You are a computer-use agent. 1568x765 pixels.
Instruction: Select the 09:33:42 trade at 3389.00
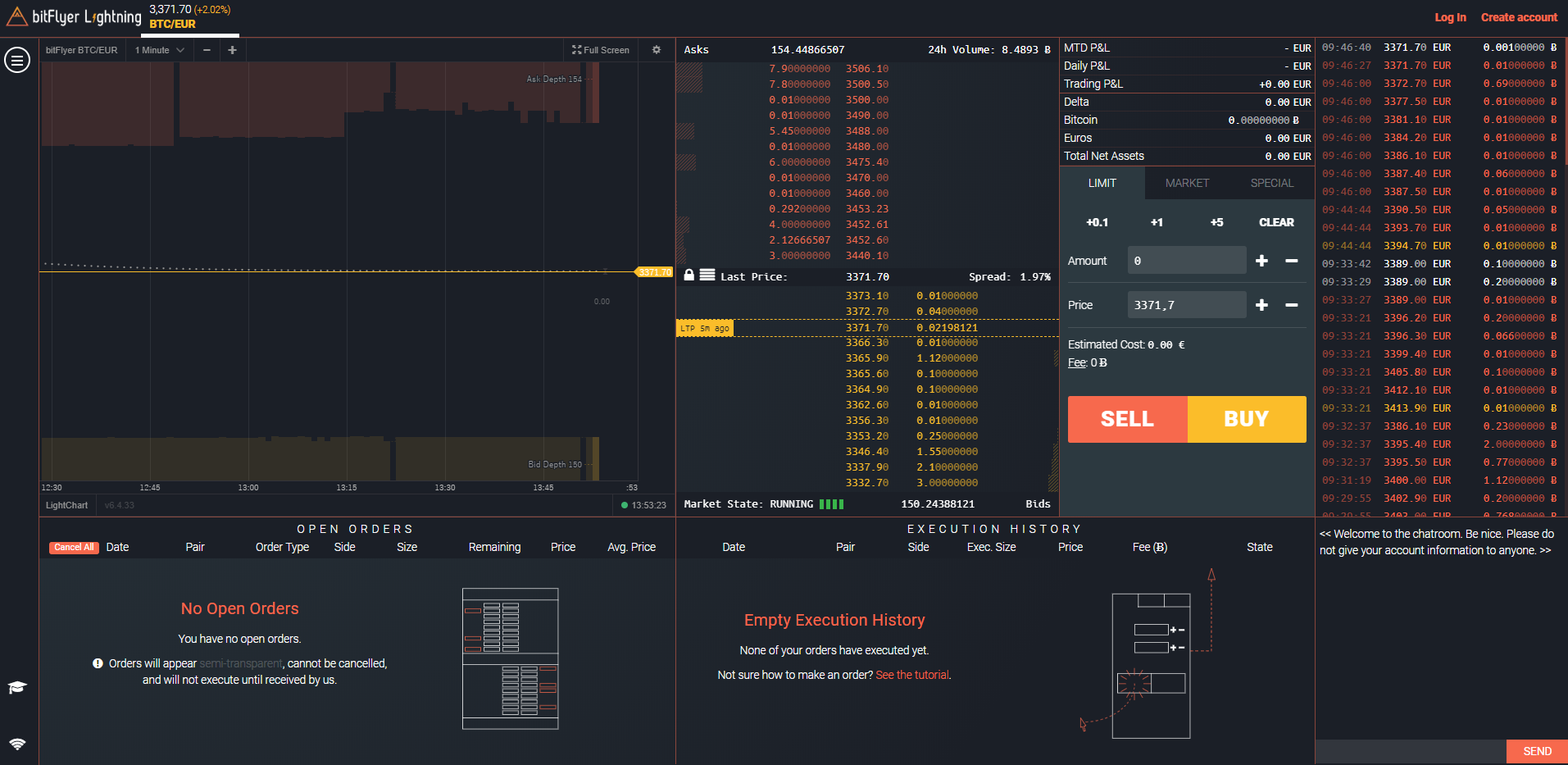pos(1440,264)
